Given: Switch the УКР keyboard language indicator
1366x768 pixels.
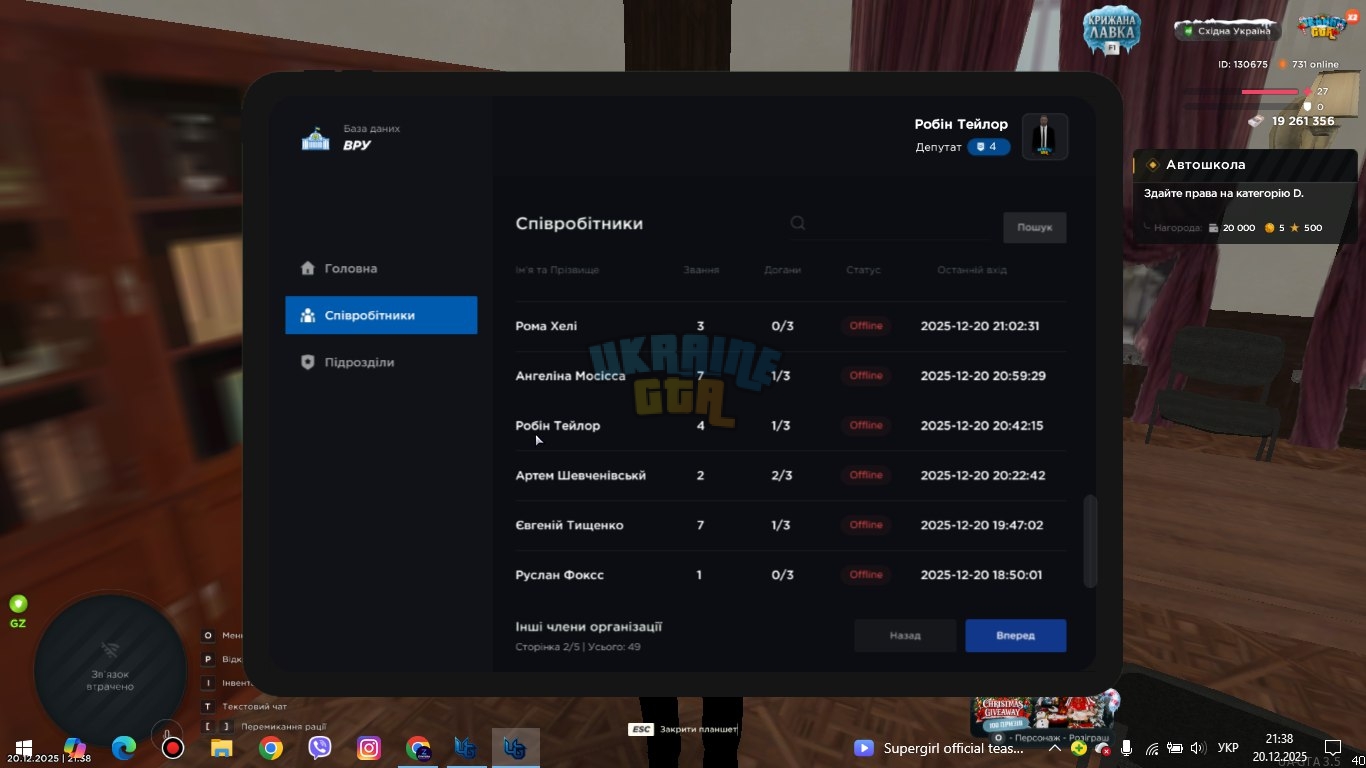Looking at the screenshot, I should tap(1229, 748).
